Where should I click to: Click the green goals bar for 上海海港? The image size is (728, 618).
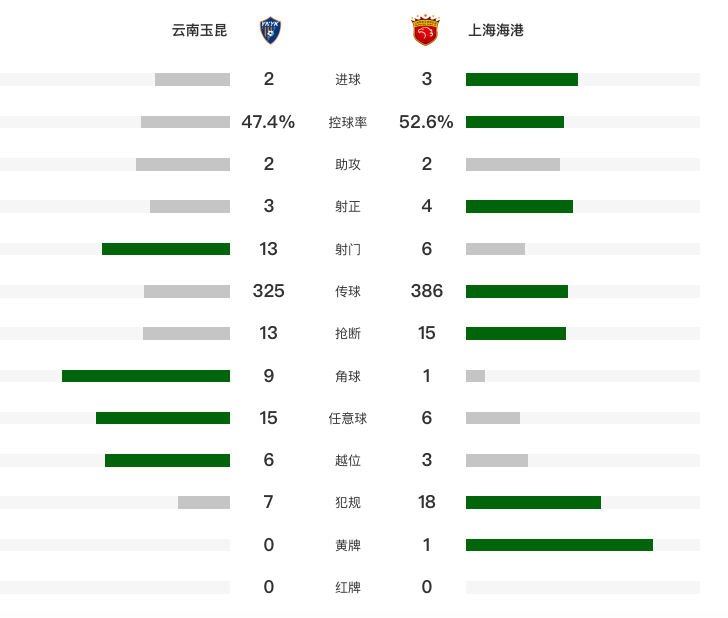[x=522, y=79]
